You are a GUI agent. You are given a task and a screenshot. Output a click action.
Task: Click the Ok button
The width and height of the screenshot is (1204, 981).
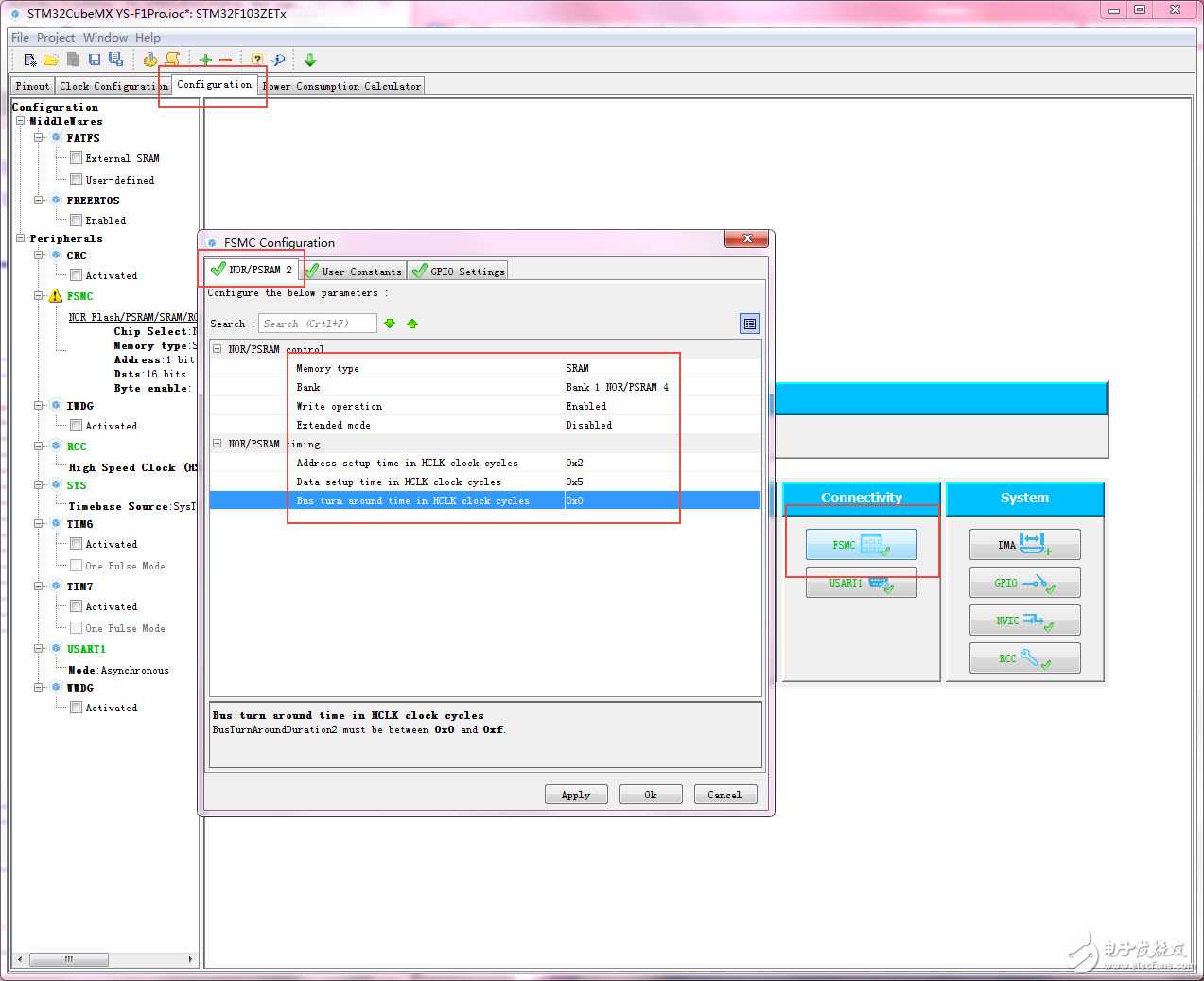click(x=651, y=795)
